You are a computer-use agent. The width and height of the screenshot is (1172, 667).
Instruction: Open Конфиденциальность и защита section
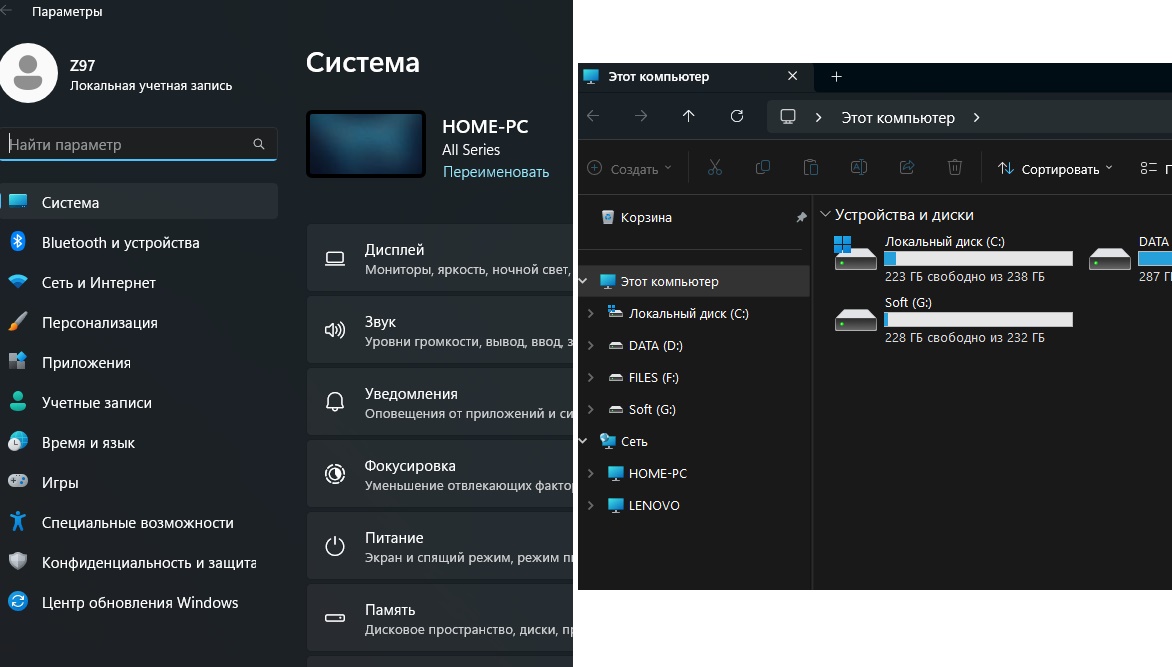pos(139,562)
